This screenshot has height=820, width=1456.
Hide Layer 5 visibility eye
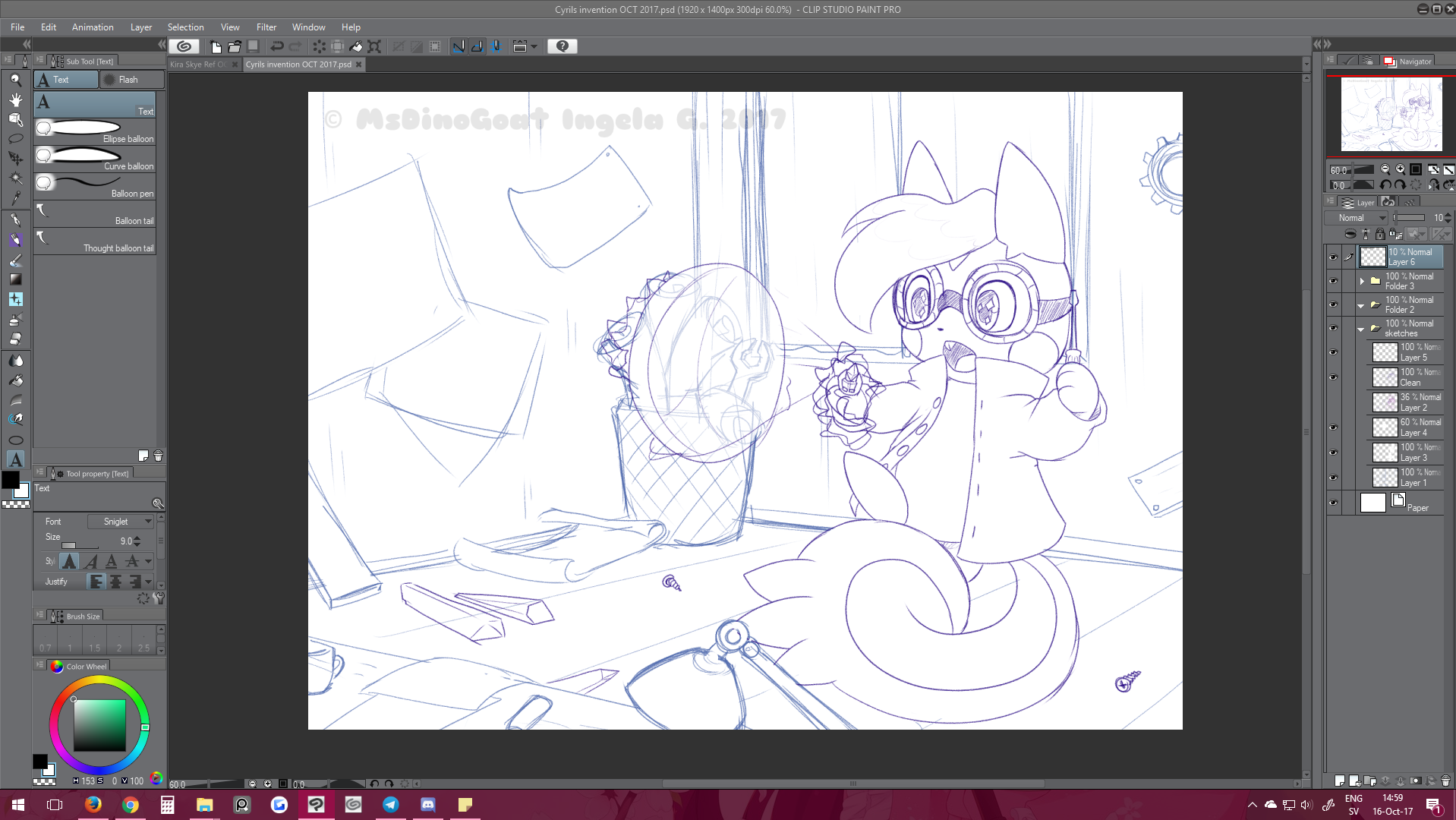click(1333, 352)
